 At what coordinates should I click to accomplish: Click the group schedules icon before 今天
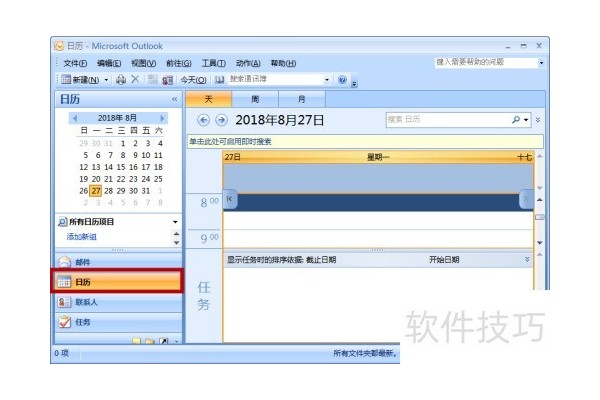(x=167, y=80)
